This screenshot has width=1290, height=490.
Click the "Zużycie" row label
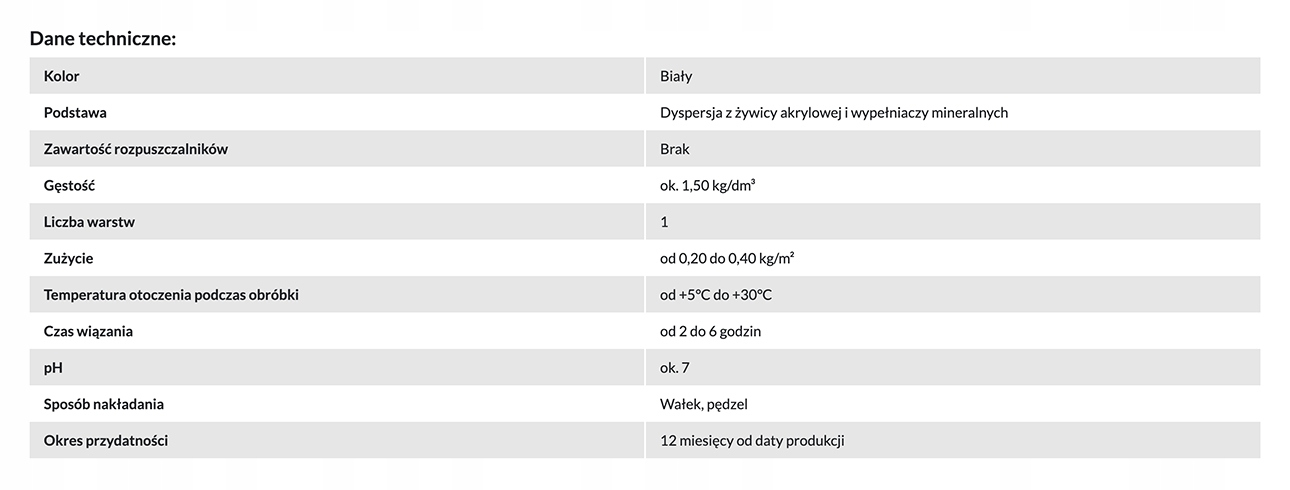pos(68,259)
